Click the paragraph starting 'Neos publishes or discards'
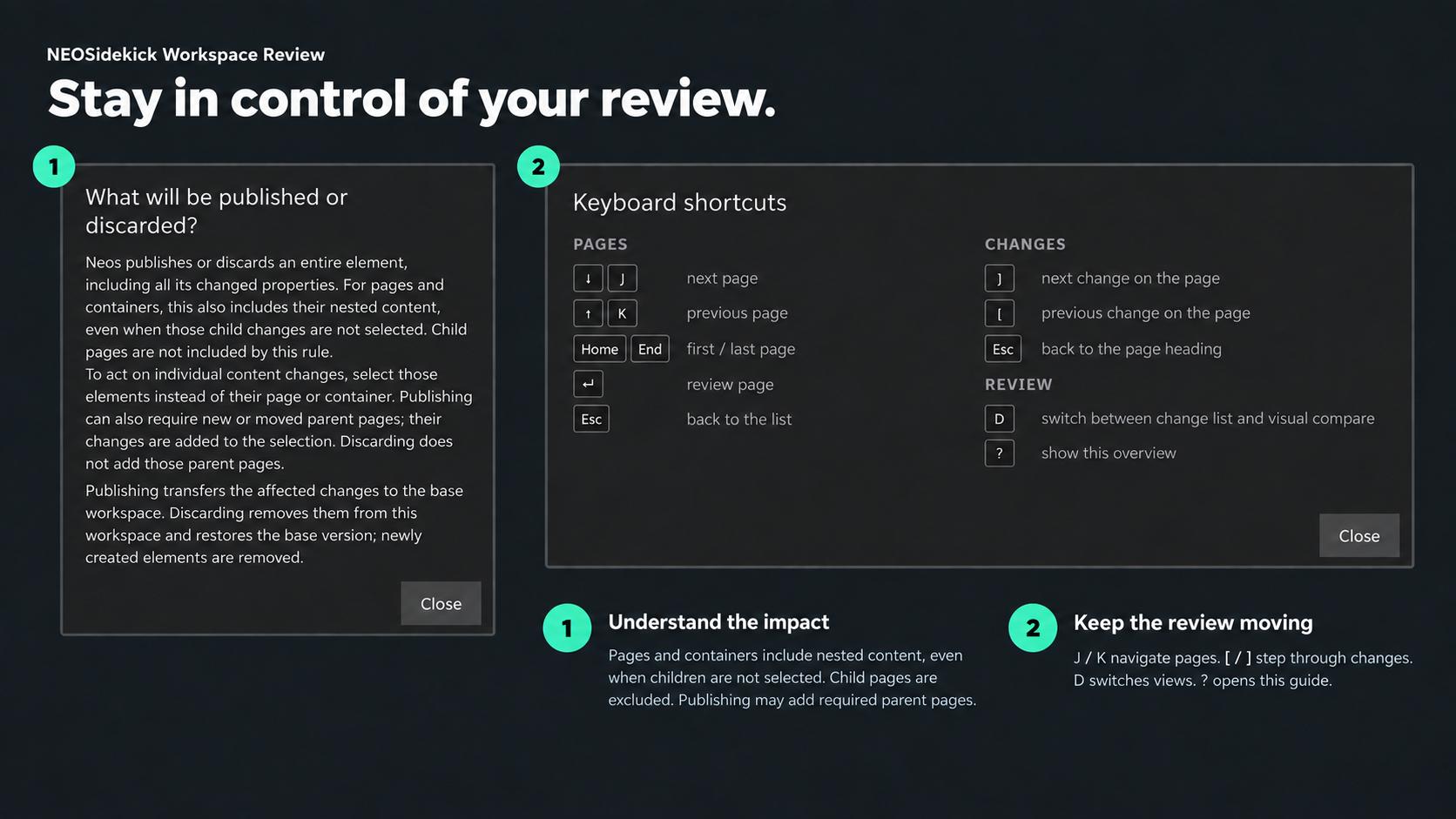Image resolution: width=1456 pixels, height=819 pixels. coord(277,307)
